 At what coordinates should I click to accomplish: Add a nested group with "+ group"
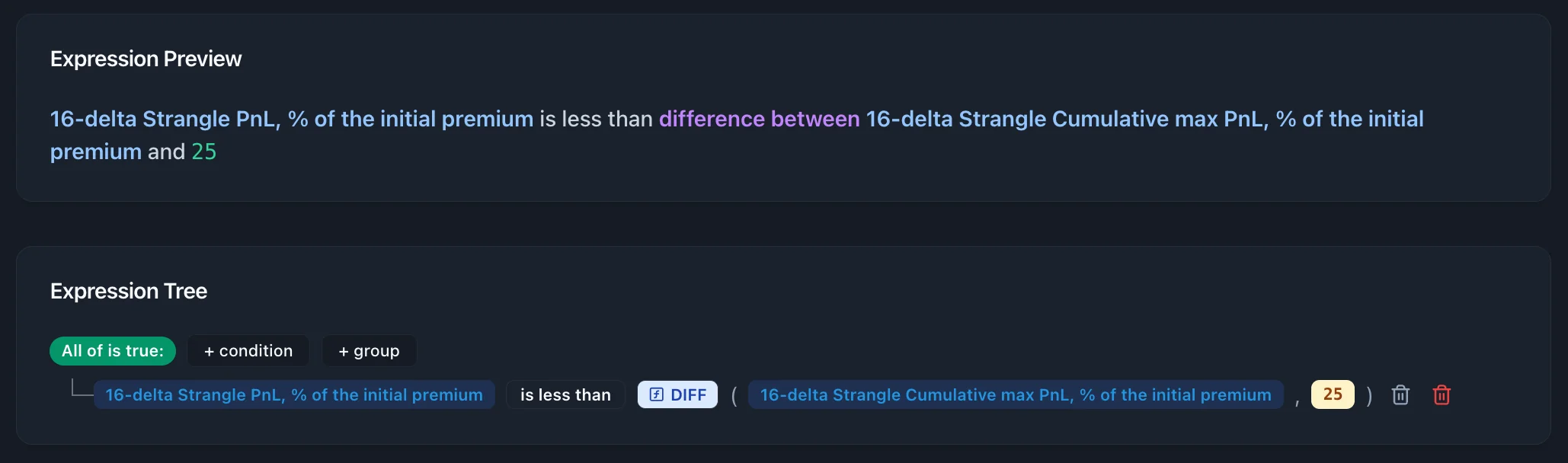point(369,351)
